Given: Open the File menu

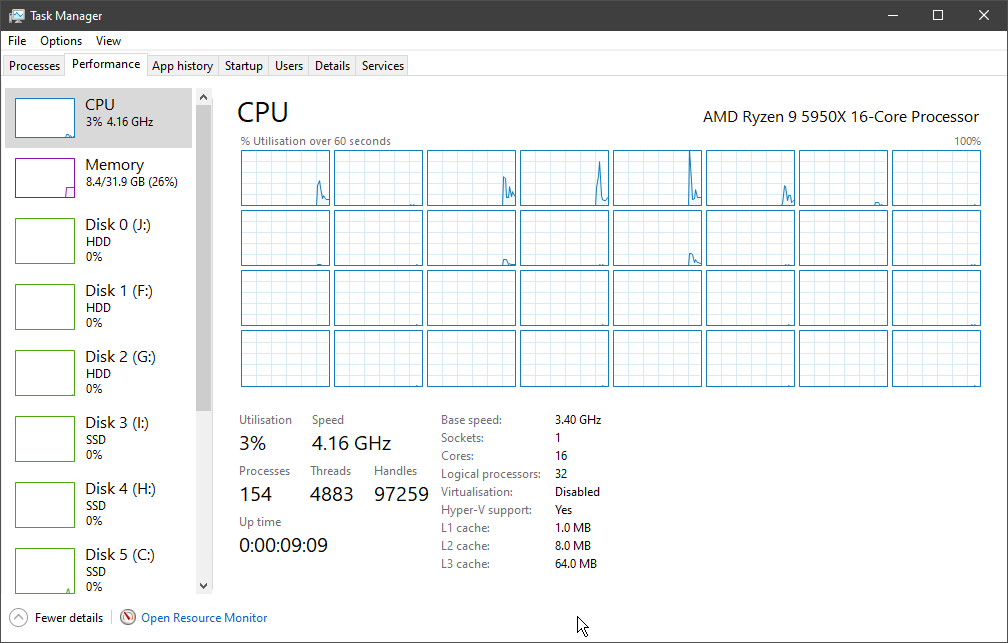Looking at the screenshot, I should point(17,41).
